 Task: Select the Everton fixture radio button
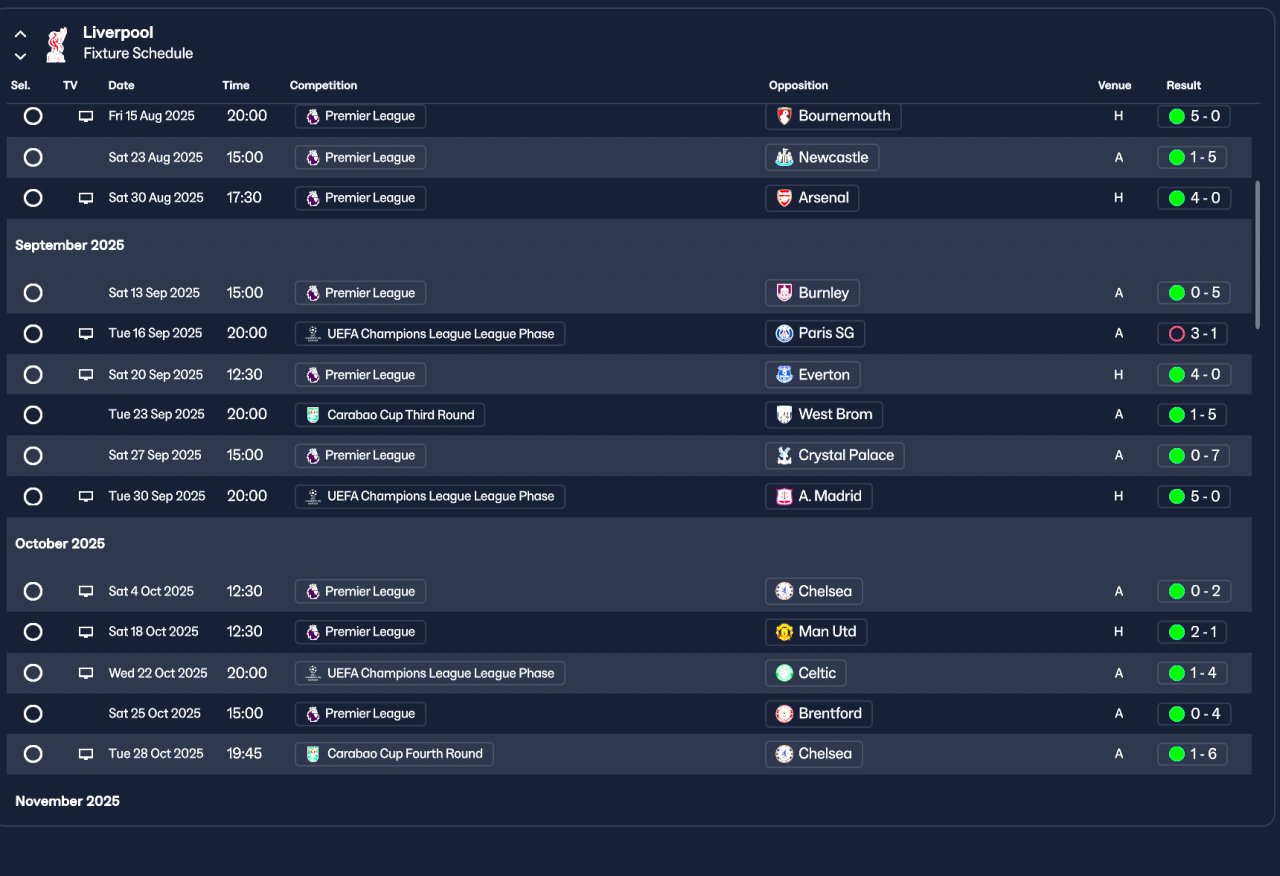tap(33, 375)
